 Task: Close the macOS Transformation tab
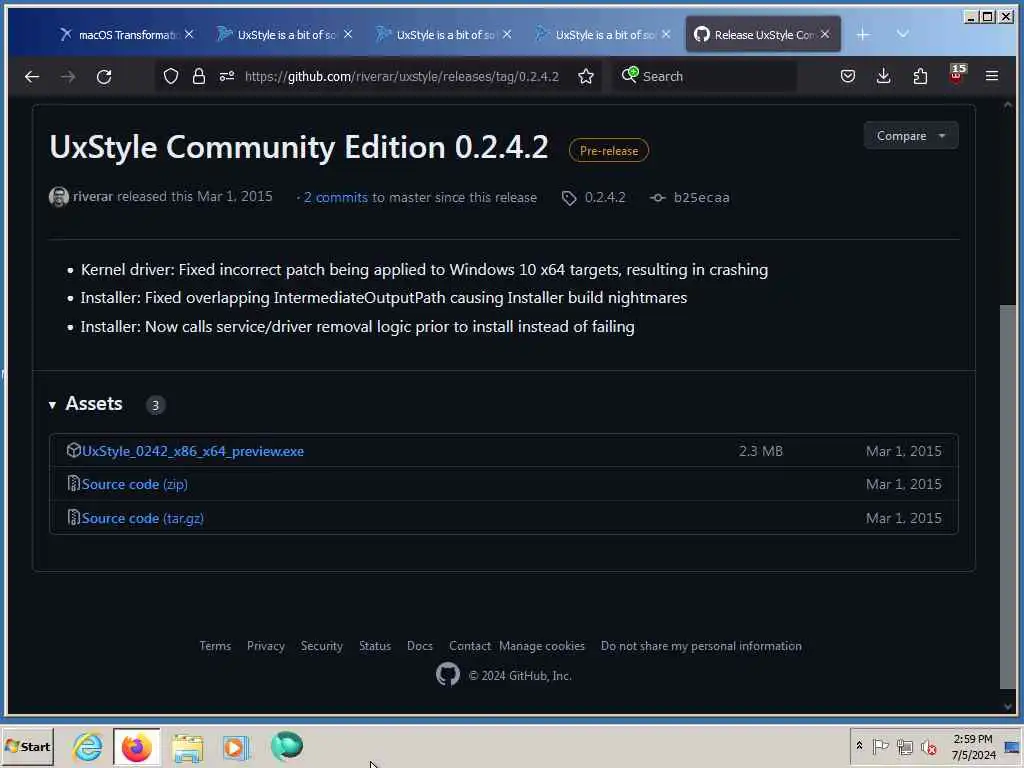pyautogui.click(x=189, y=34)
